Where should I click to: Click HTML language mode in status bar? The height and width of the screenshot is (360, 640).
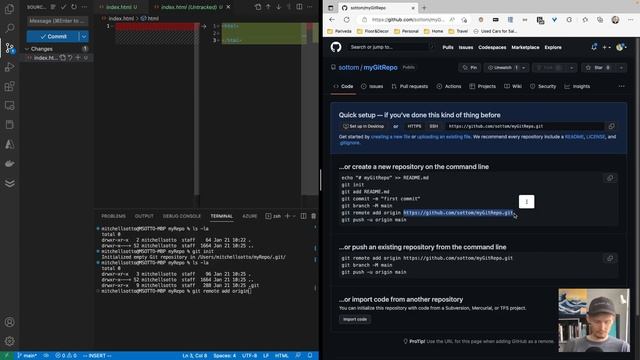[281, 356]
